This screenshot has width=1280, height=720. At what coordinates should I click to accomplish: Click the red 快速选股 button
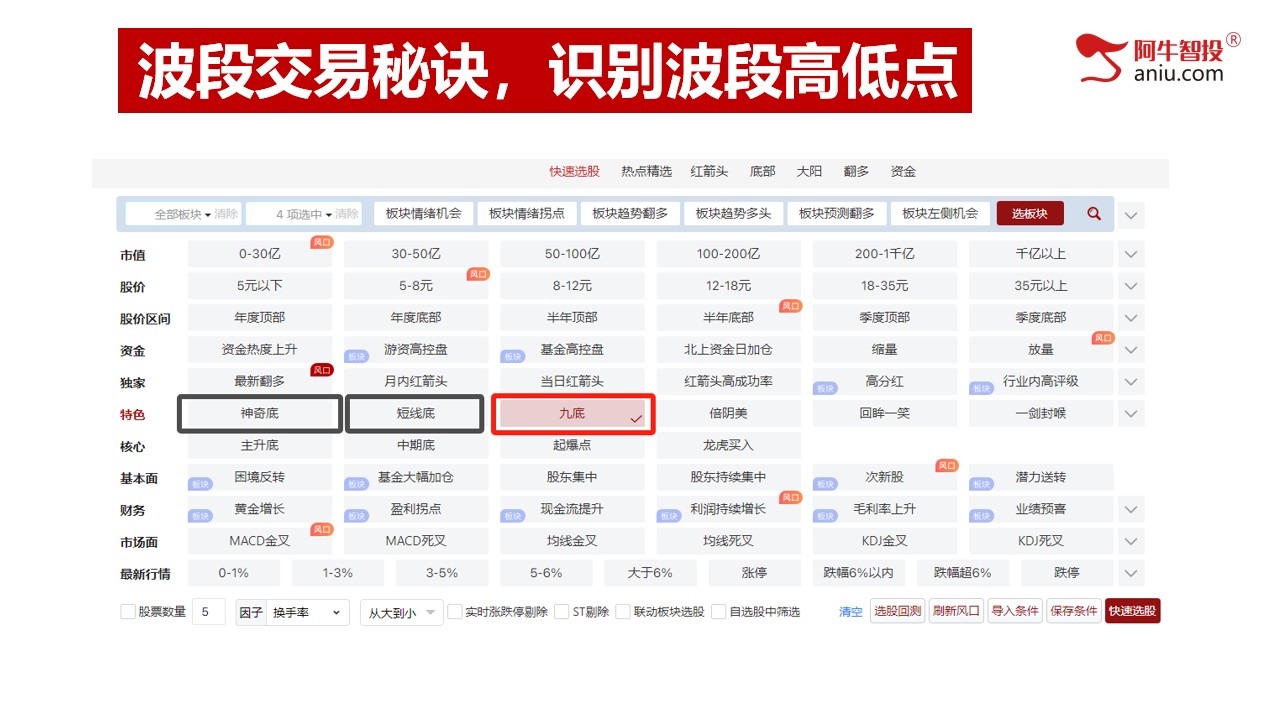coord(1133,611)
